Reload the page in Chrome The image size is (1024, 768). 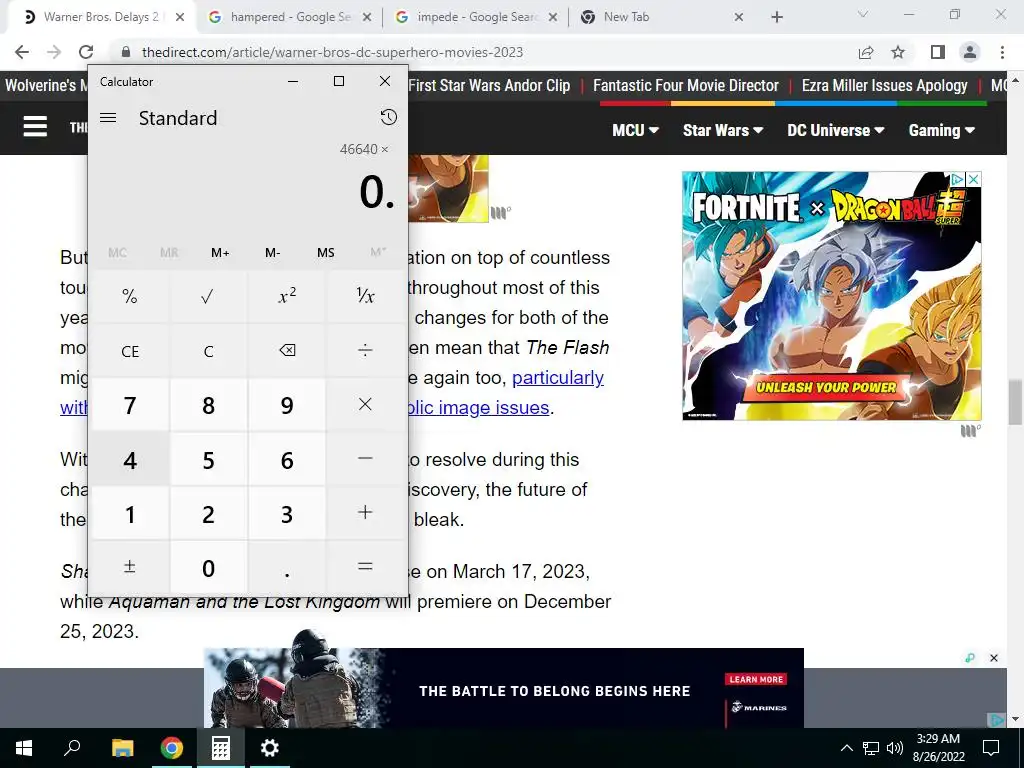pyautogui.click(x=86, y=52)
